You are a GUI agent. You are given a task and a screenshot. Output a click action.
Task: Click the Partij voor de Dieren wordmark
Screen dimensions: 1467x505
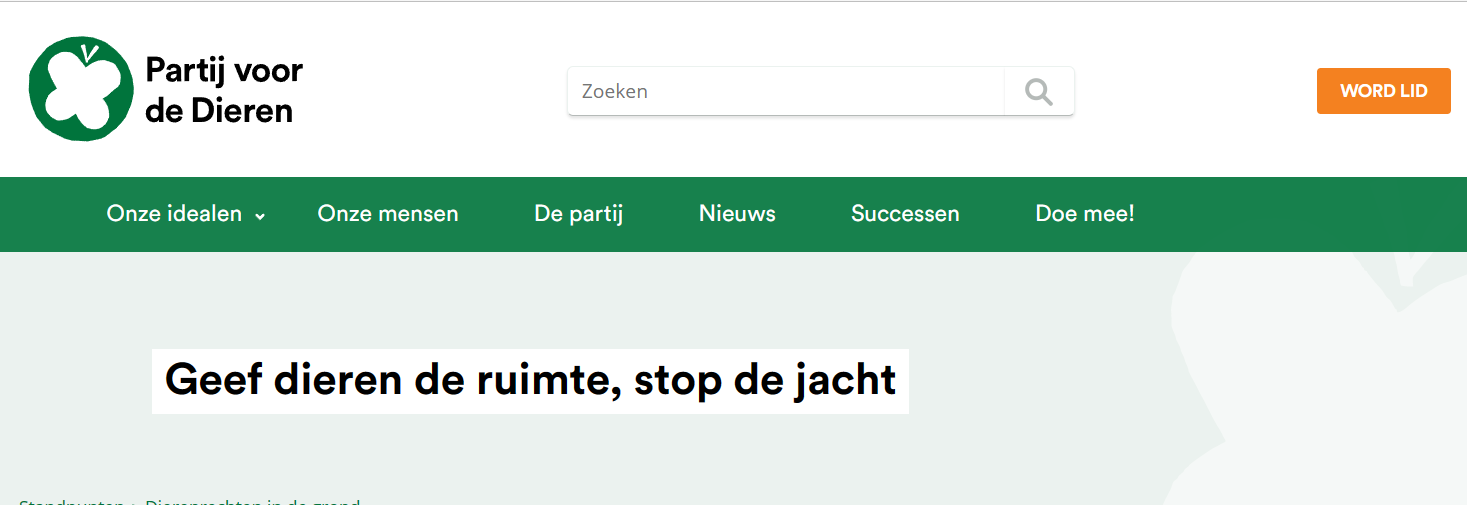point(224,90)
